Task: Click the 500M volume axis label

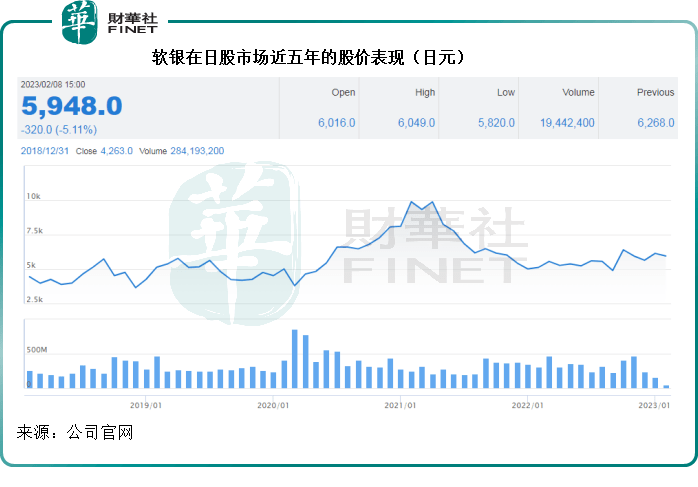Action: 37,350
